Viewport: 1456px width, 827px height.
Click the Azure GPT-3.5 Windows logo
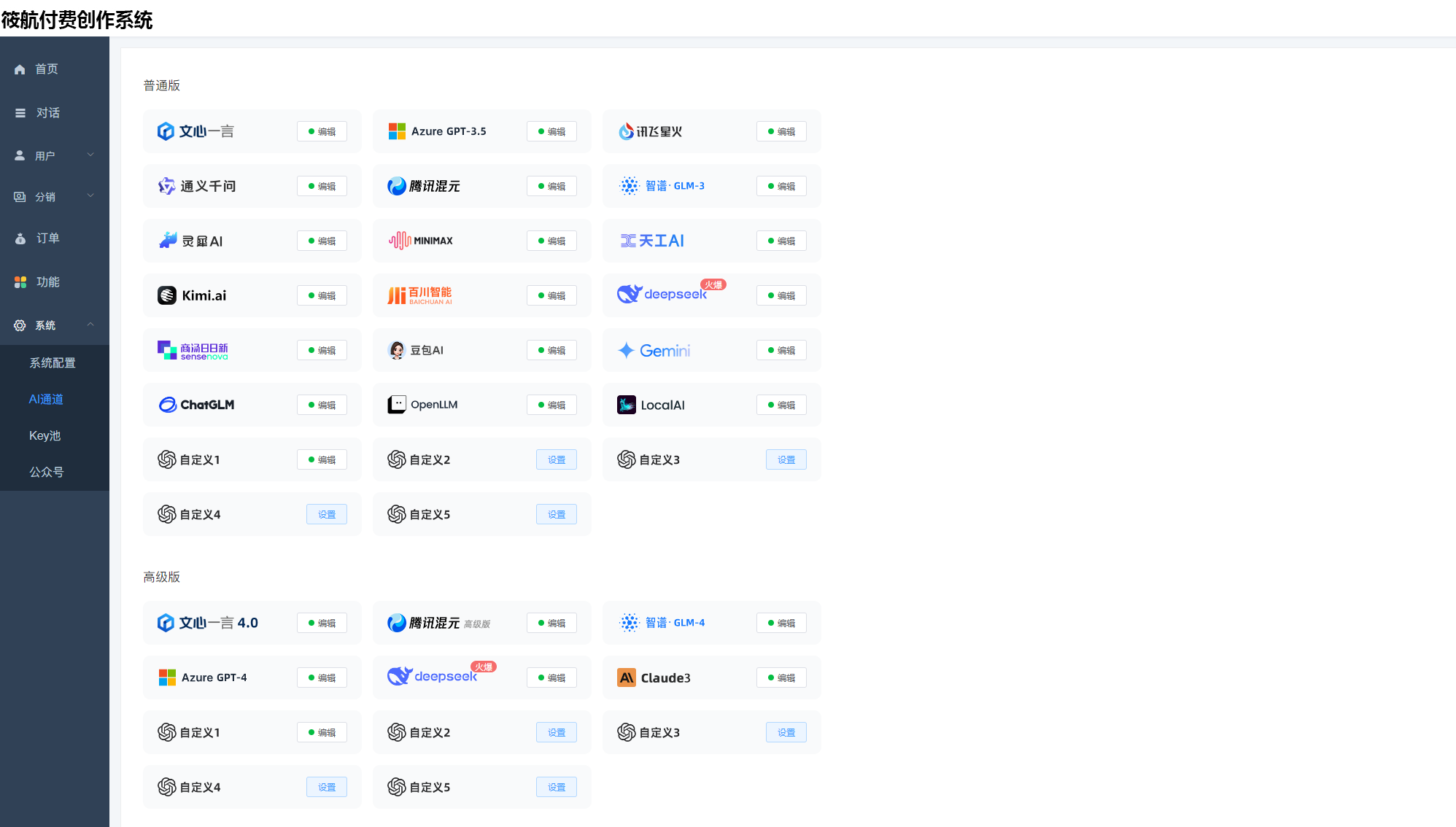click(397, 131)
